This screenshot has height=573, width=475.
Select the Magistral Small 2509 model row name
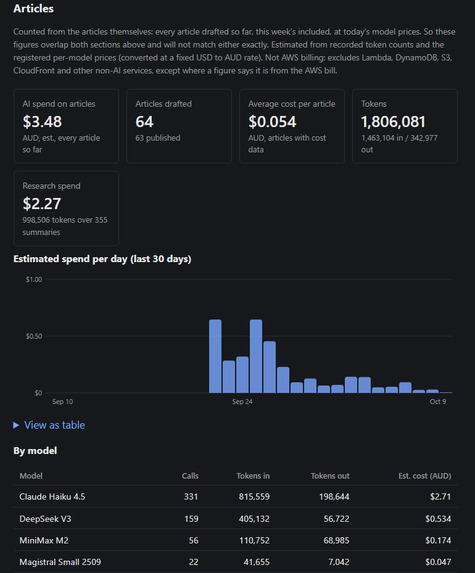click(x=60, y=562)
